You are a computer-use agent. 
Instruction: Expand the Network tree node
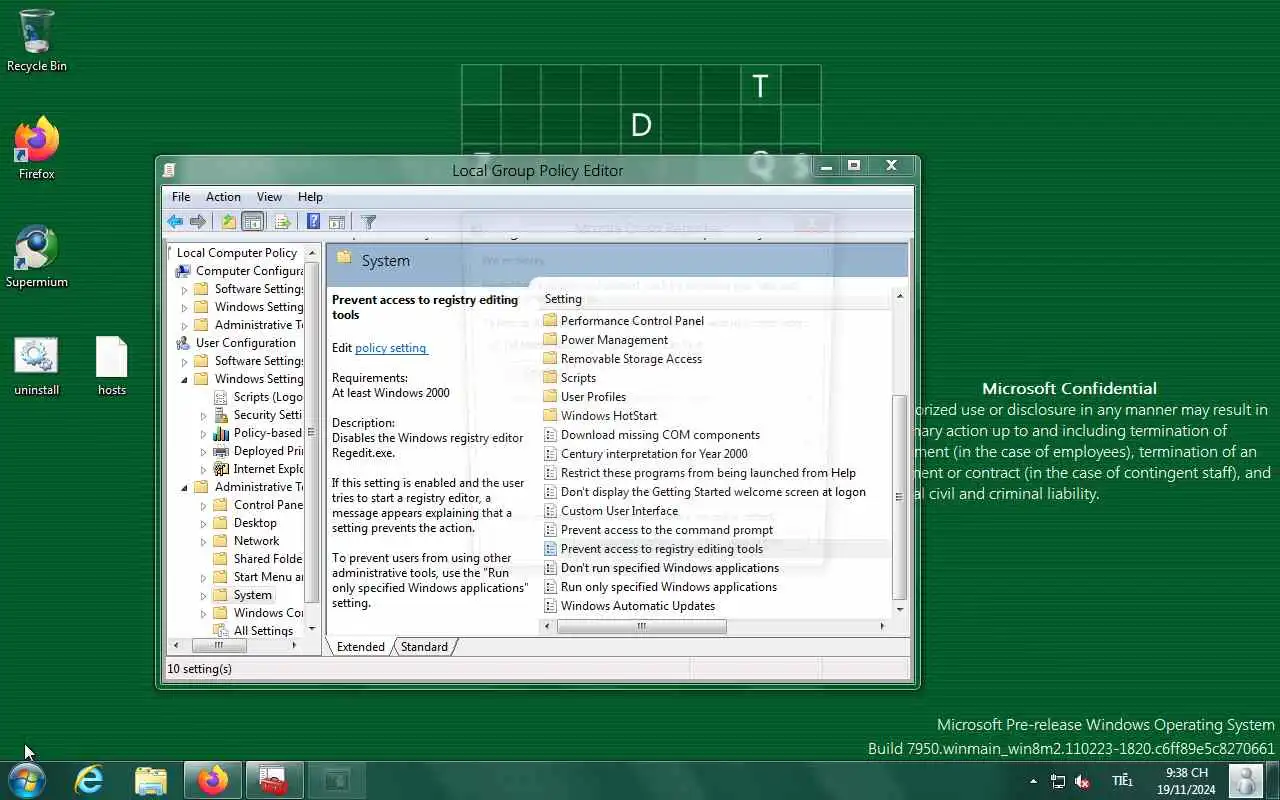(204, 542)
